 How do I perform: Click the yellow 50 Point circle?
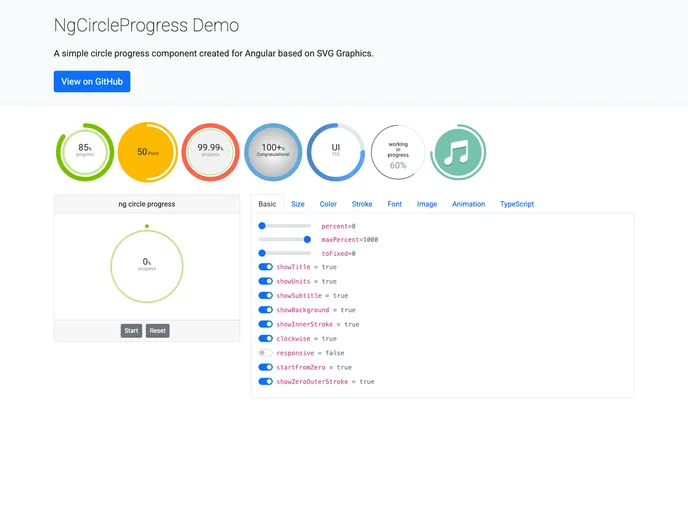click(147, 152)
